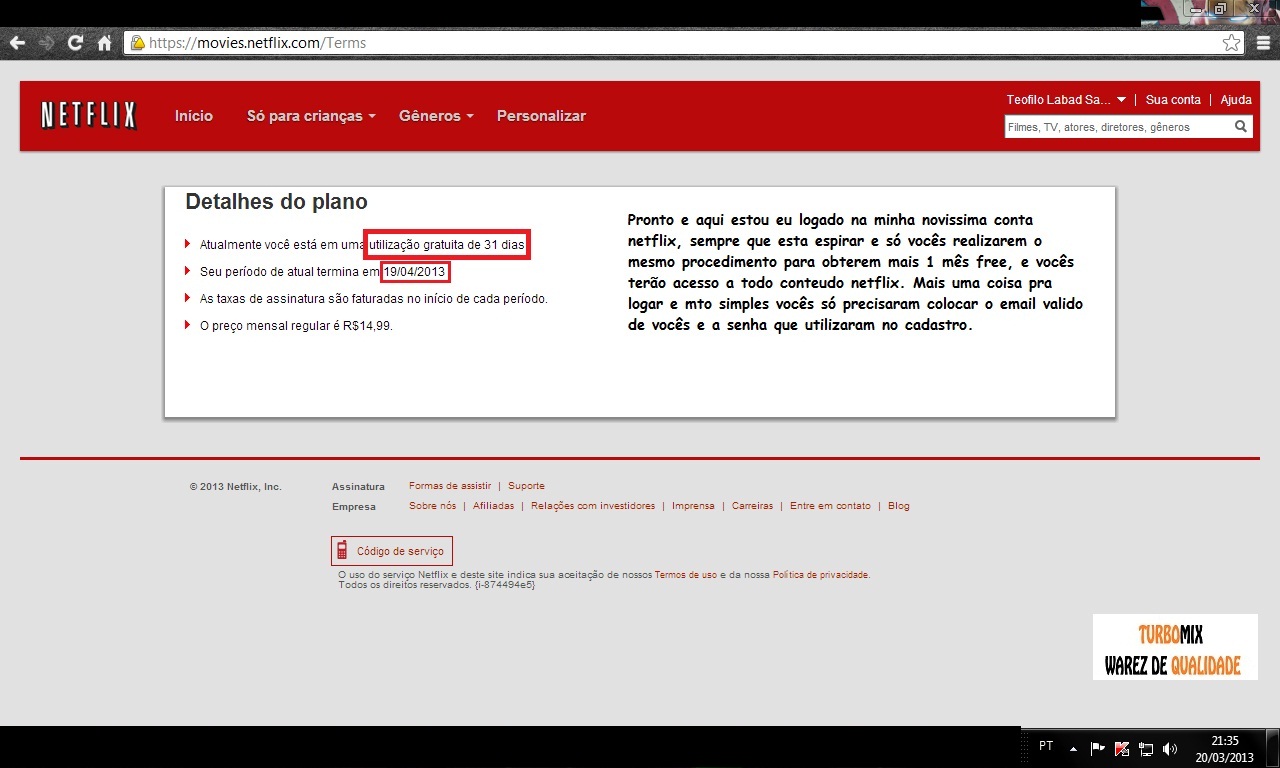Screen dimensions: 1280x768
Task: Click the text "utilização gratuita de 31 dias"
Action: click(447, 244)
